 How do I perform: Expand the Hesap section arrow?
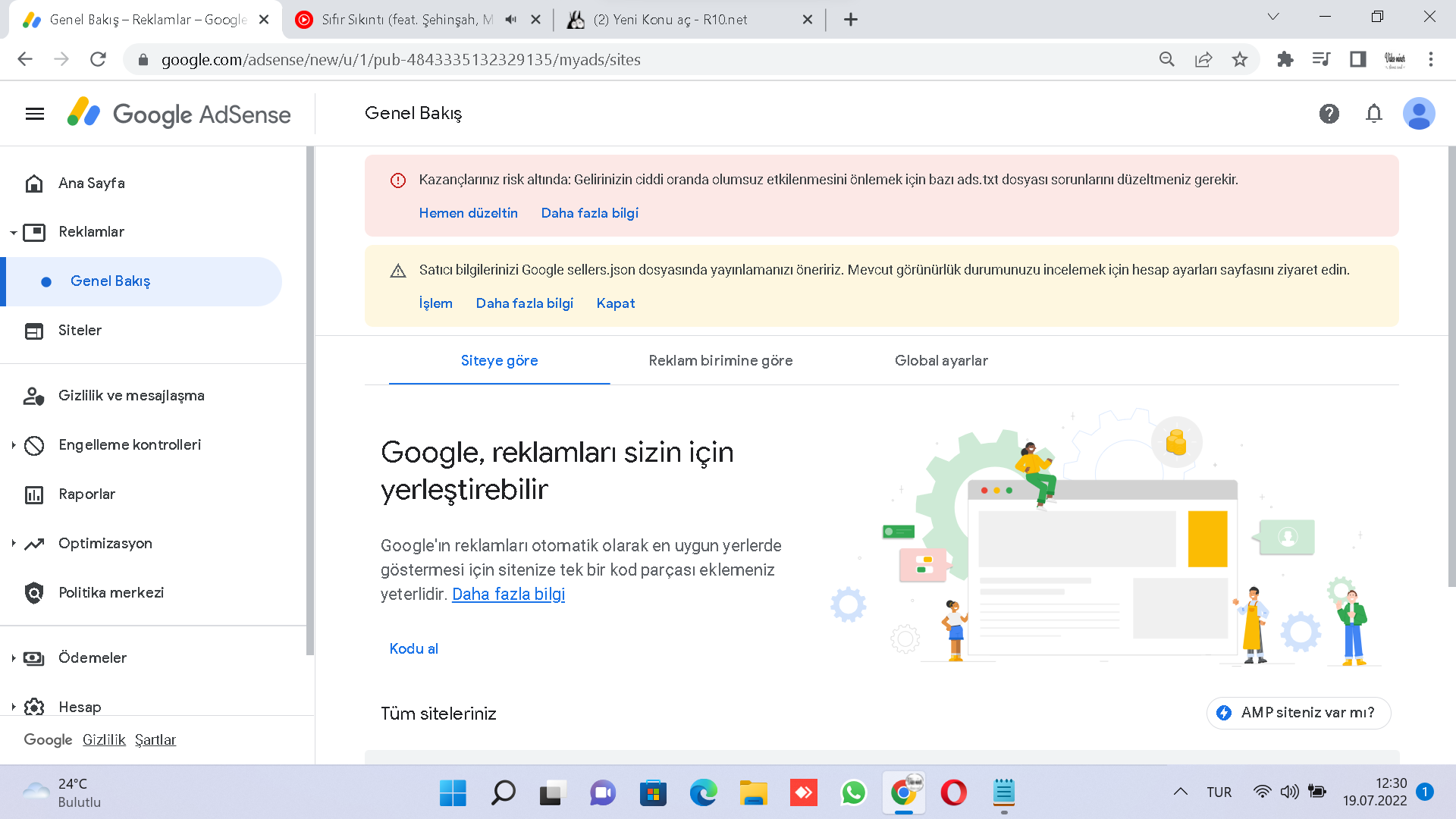tap(13, 708)
